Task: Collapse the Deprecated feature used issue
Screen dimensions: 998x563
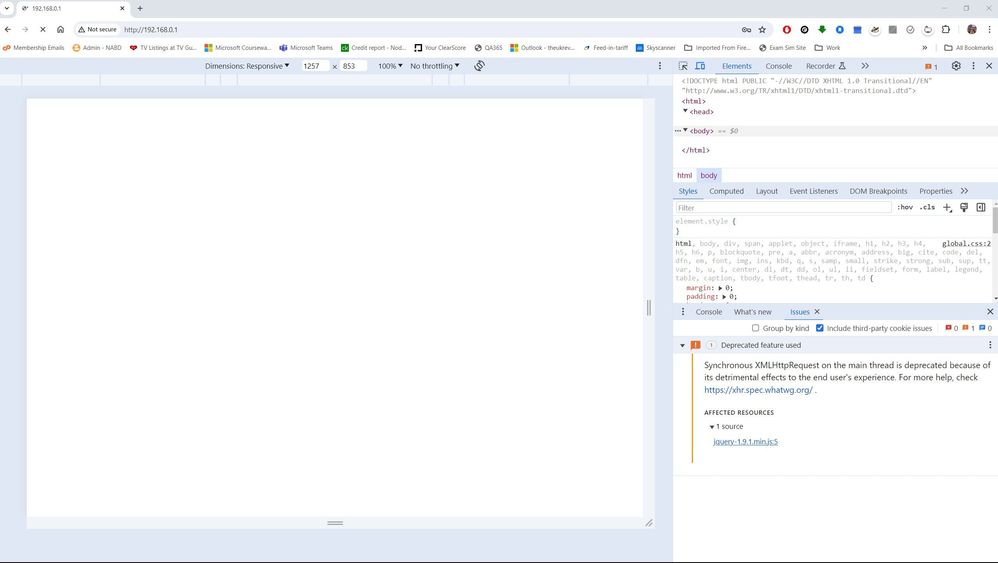Action: (x=682, y=345)
